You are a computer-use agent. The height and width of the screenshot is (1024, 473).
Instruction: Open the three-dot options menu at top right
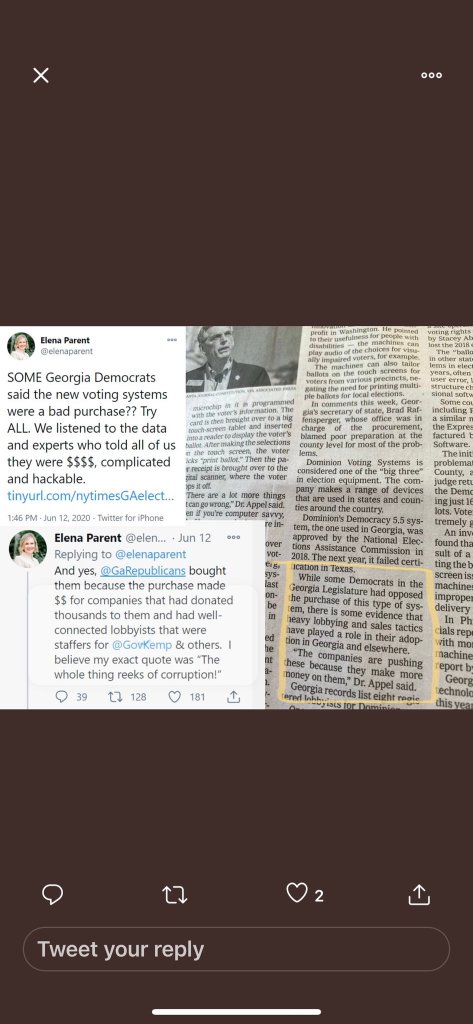pyautogui.click(x=431, y=76)
